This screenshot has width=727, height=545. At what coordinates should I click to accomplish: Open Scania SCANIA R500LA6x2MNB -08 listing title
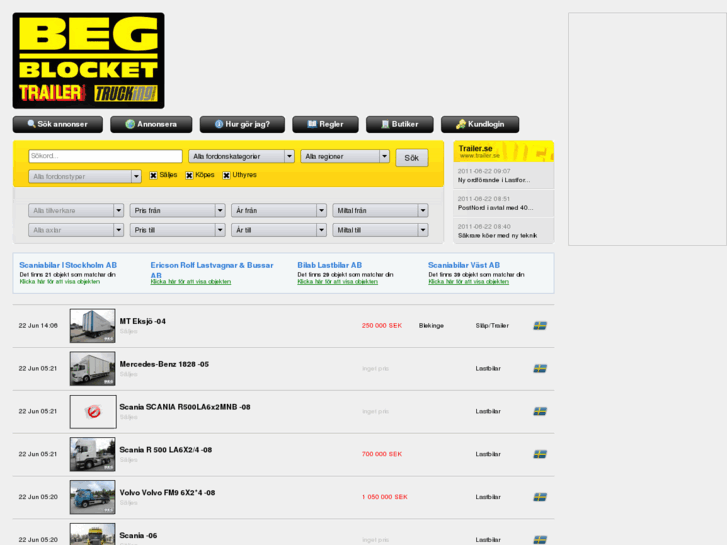(185, 407)
